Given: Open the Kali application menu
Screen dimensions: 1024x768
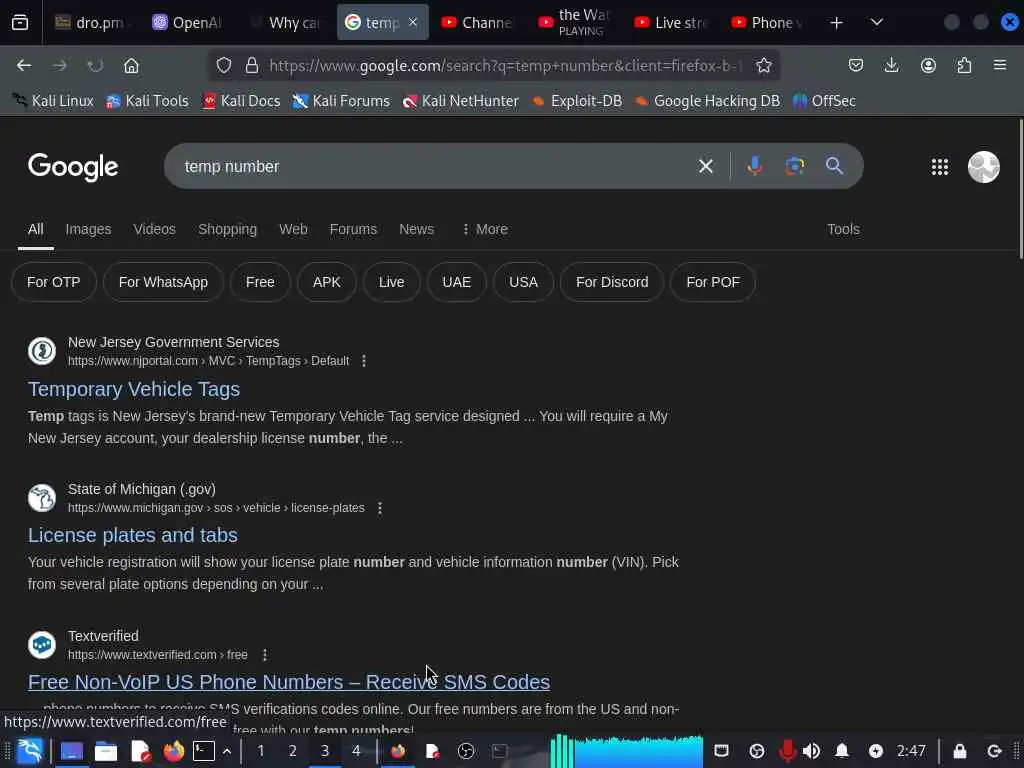Looking at the screenshot, I should (x=30, y=751).
